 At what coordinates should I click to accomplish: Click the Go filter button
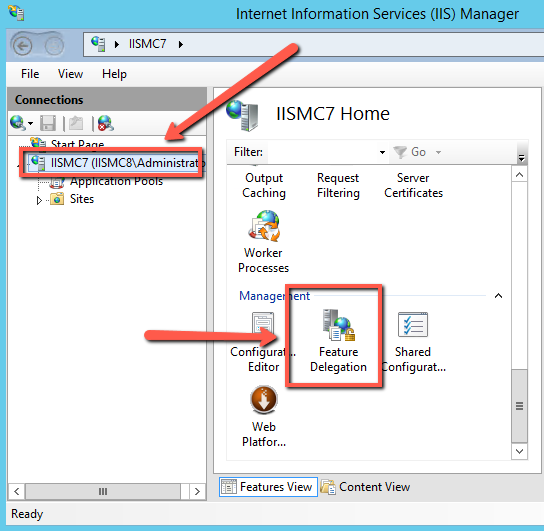click(410, 152)
